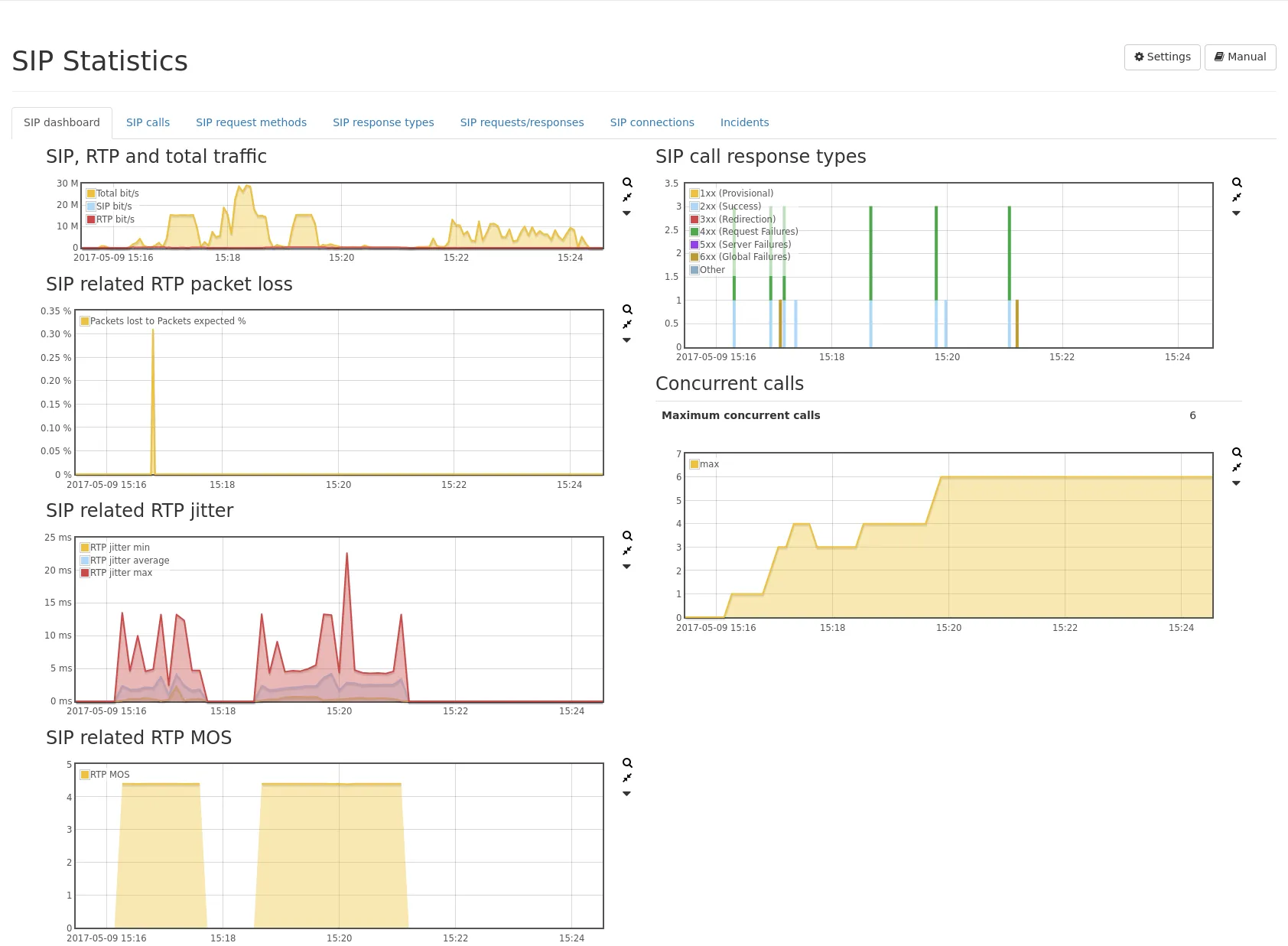Screen dimensions: 1288x946
Task: Click the magnifier icon beside the traffic chart
Action: click(x=627, y=183)
